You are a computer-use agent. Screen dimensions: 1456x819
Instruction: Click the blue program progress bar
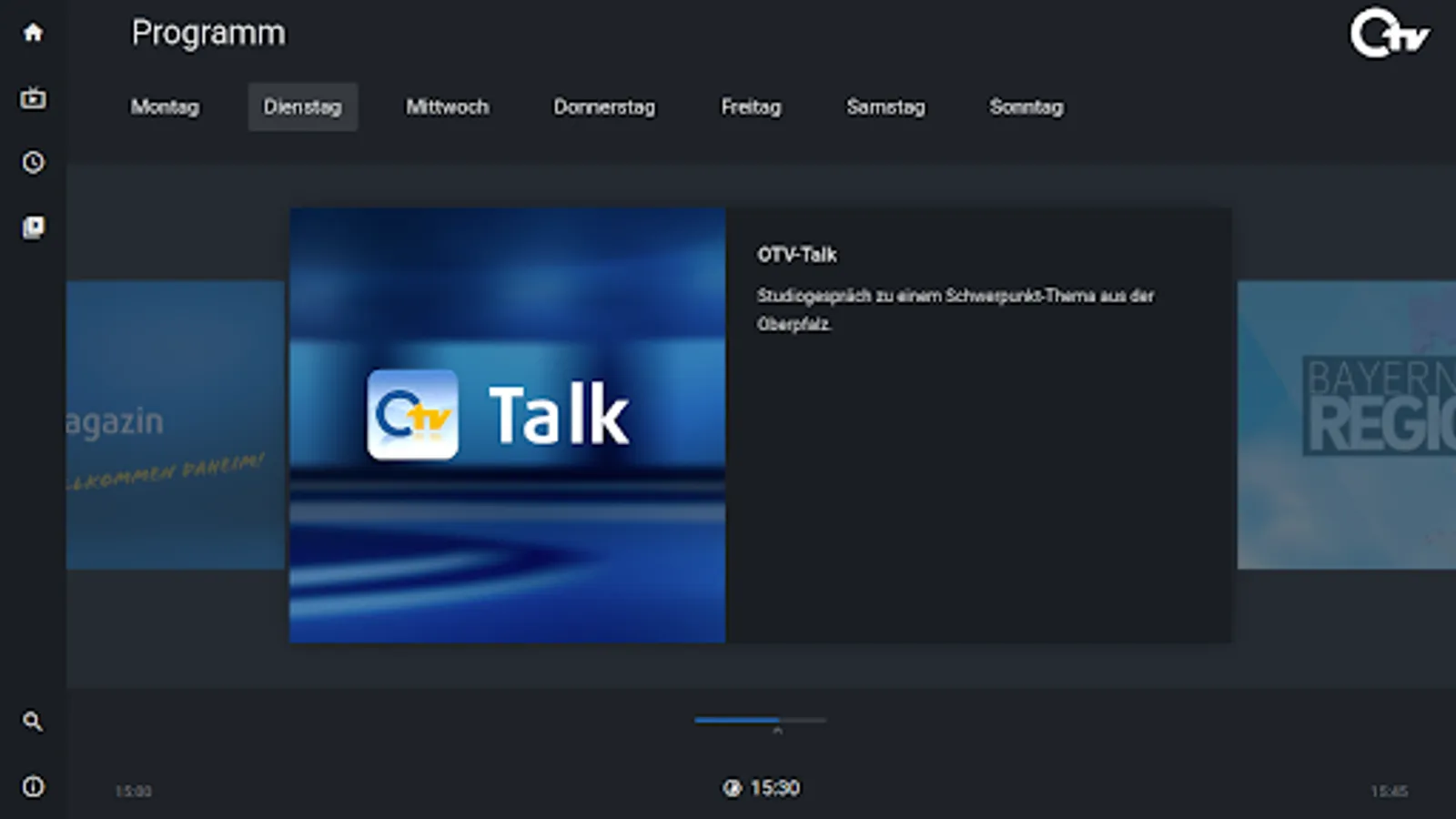pos(760,720)
